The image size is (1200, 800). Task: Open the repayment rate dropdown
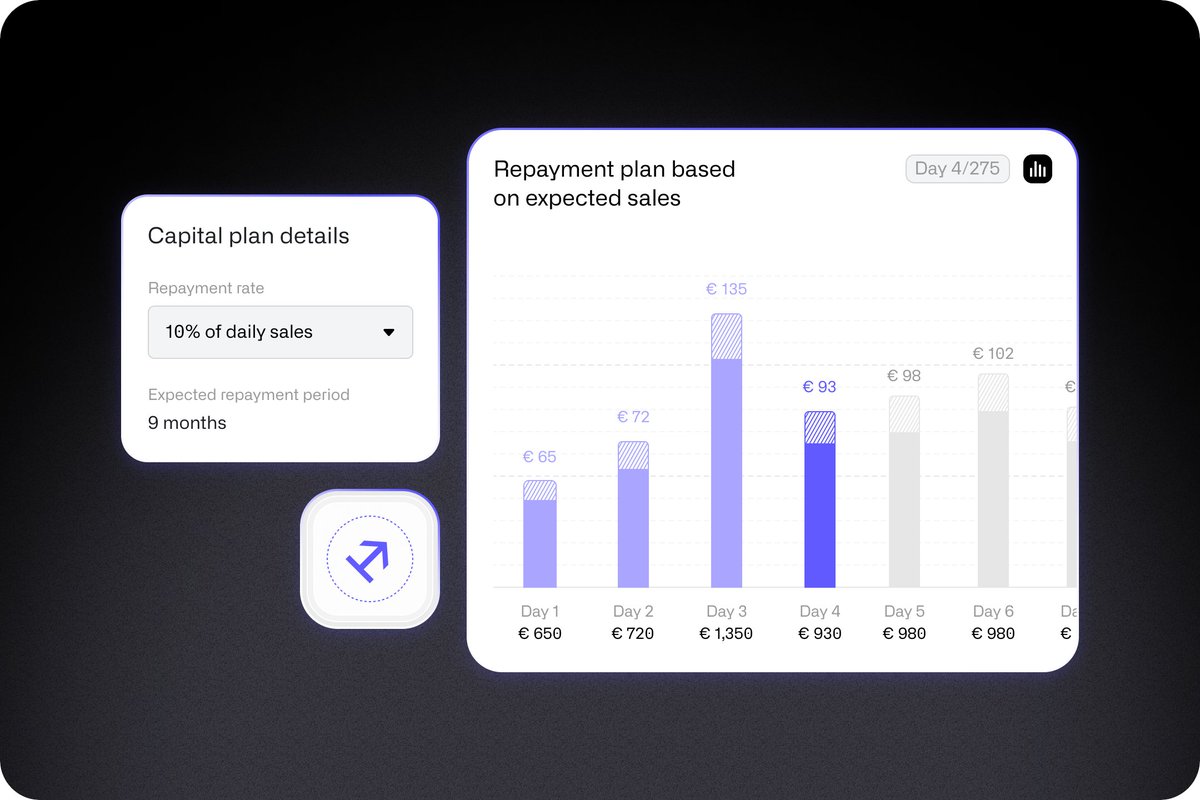tap(280, 332)
